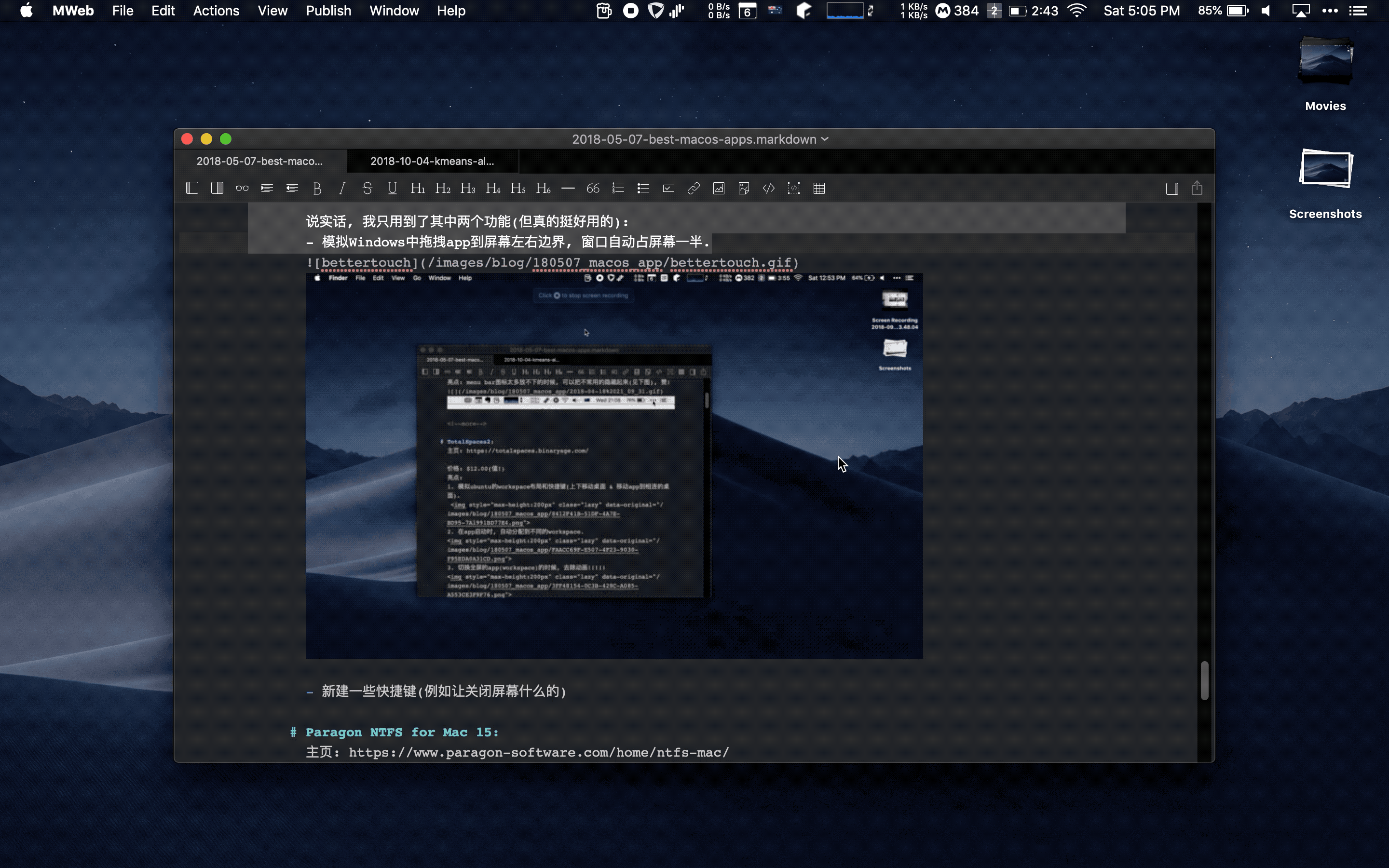
Task: Toggle preview mode with glasses icon
Action: tap(242, 188)
